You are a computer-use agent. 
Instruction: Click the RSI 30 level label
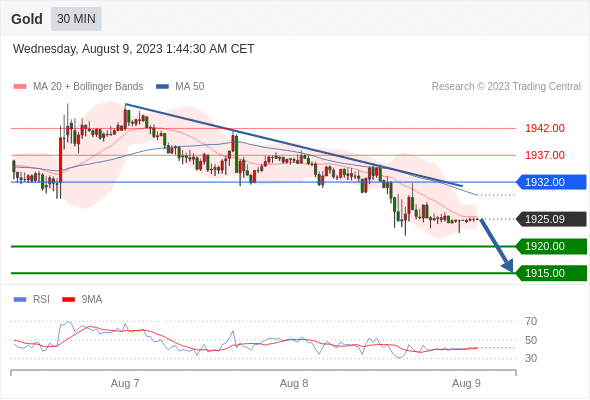(531, 358)
